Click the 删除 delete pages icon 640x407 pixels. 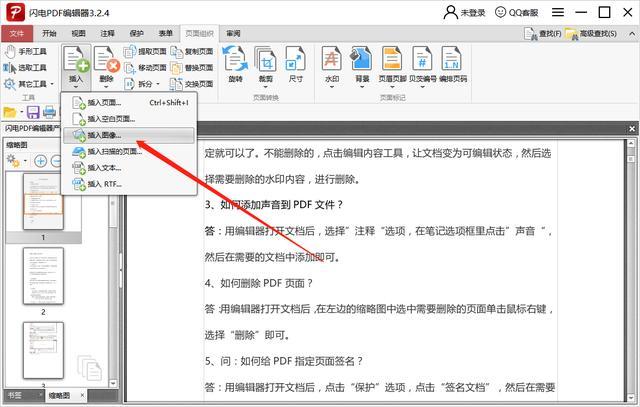107,59
